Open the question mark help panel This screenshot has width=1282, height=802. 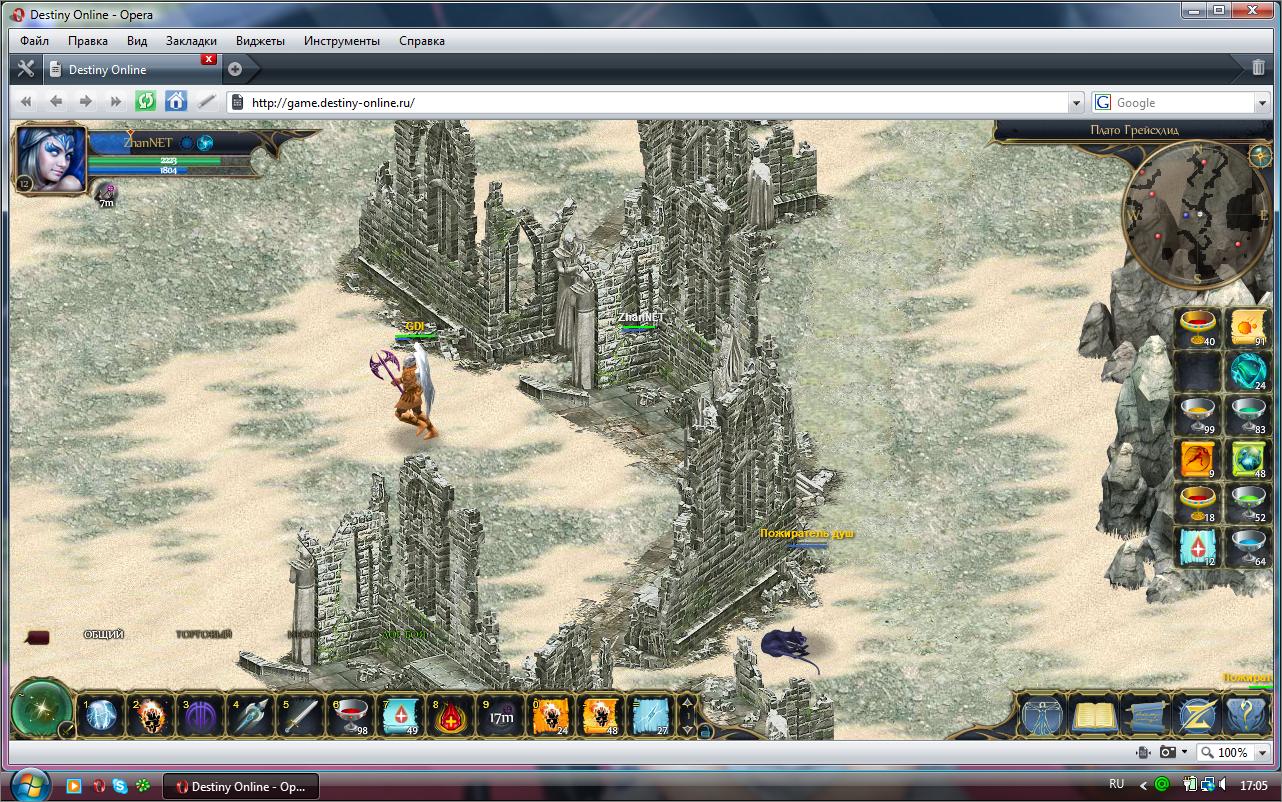click(1246, 716)
